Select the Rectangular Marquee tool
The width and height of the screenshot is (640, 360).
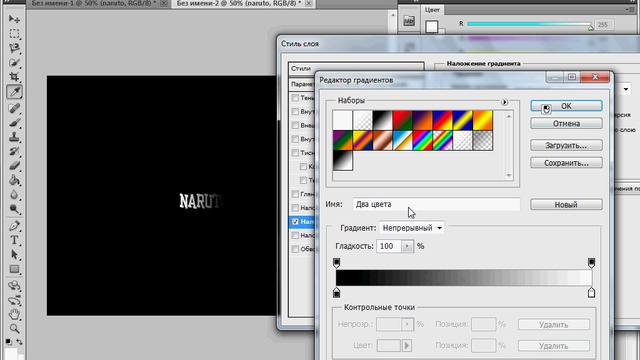[x=14, y=33]
